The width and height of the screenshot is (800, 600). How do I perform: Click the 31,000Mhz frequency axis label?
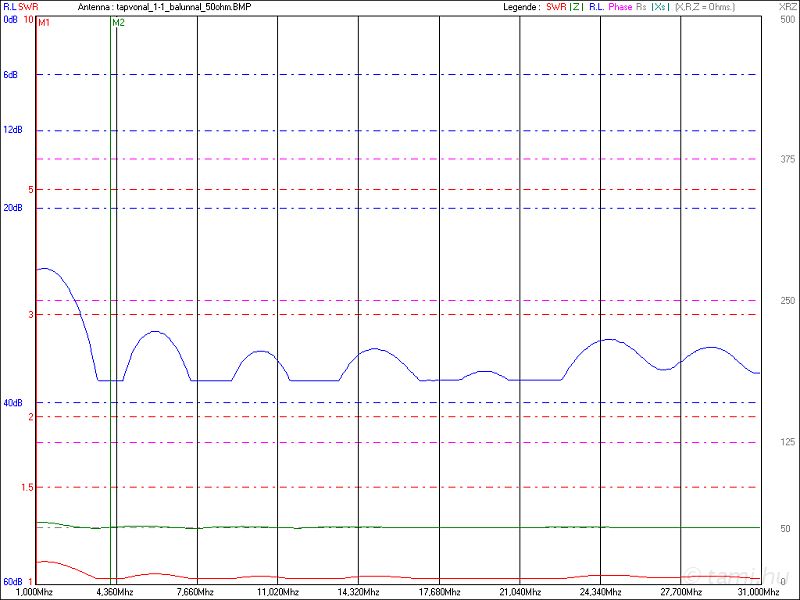pyautogui.click(x=757, y=592)
